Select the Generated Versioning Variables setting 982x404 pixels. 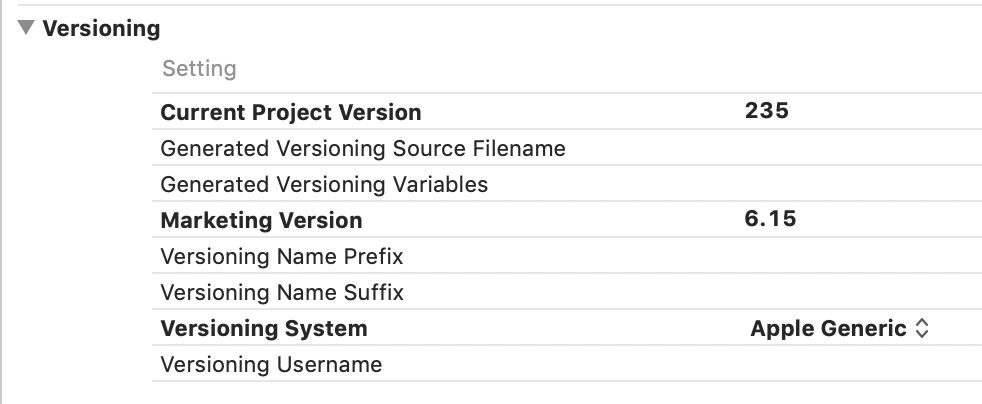click(x=324, y=185)
